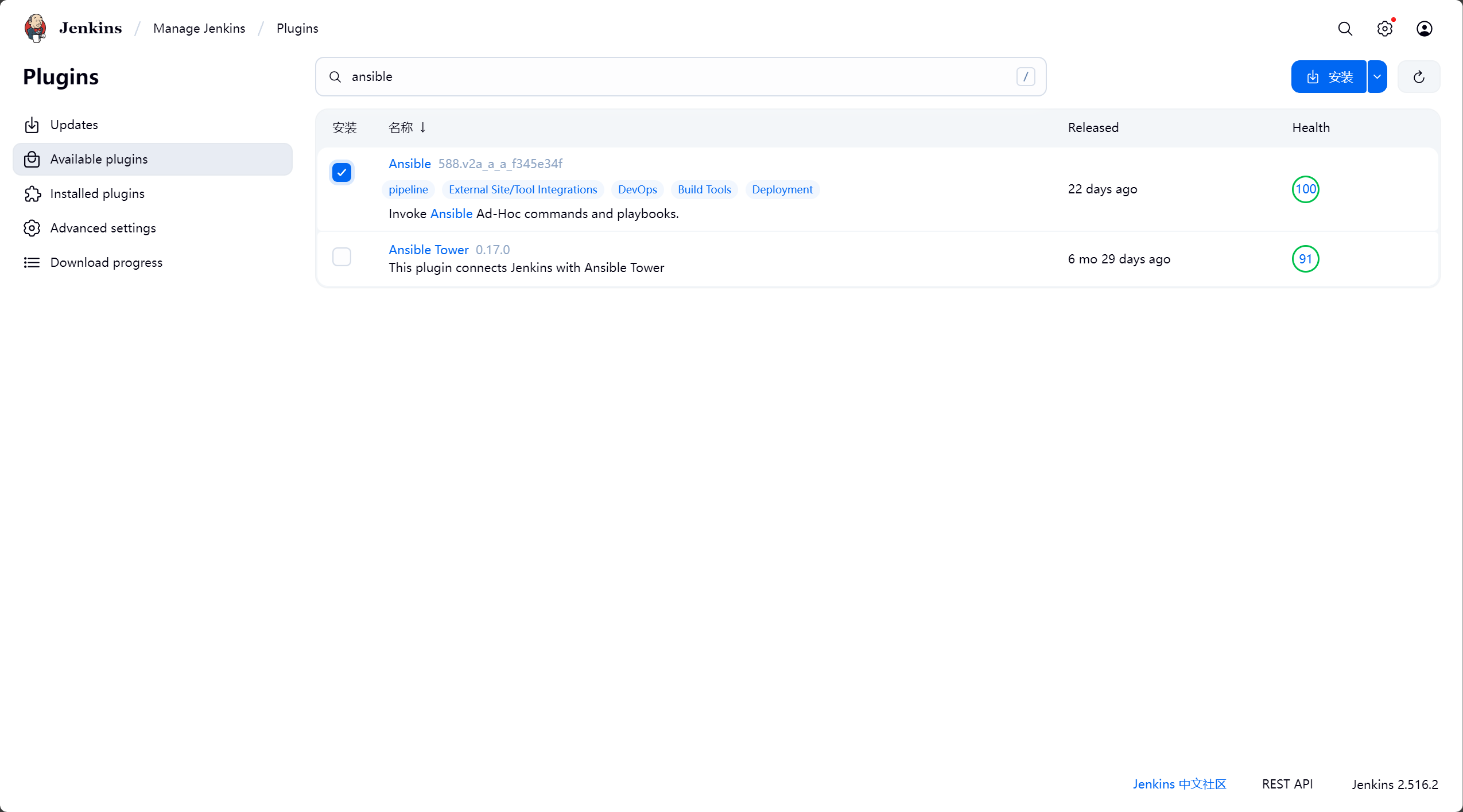Click the Jenkins home title text
Image resolution: width=1463 pixels, height=812 pixels.
click(91, 28)
